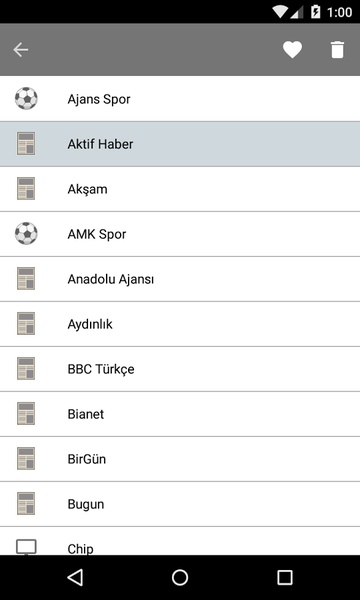Tap the newspaper icon next to Aktif Haber
This screenshot has height=600, width=360.
(26, 143)
